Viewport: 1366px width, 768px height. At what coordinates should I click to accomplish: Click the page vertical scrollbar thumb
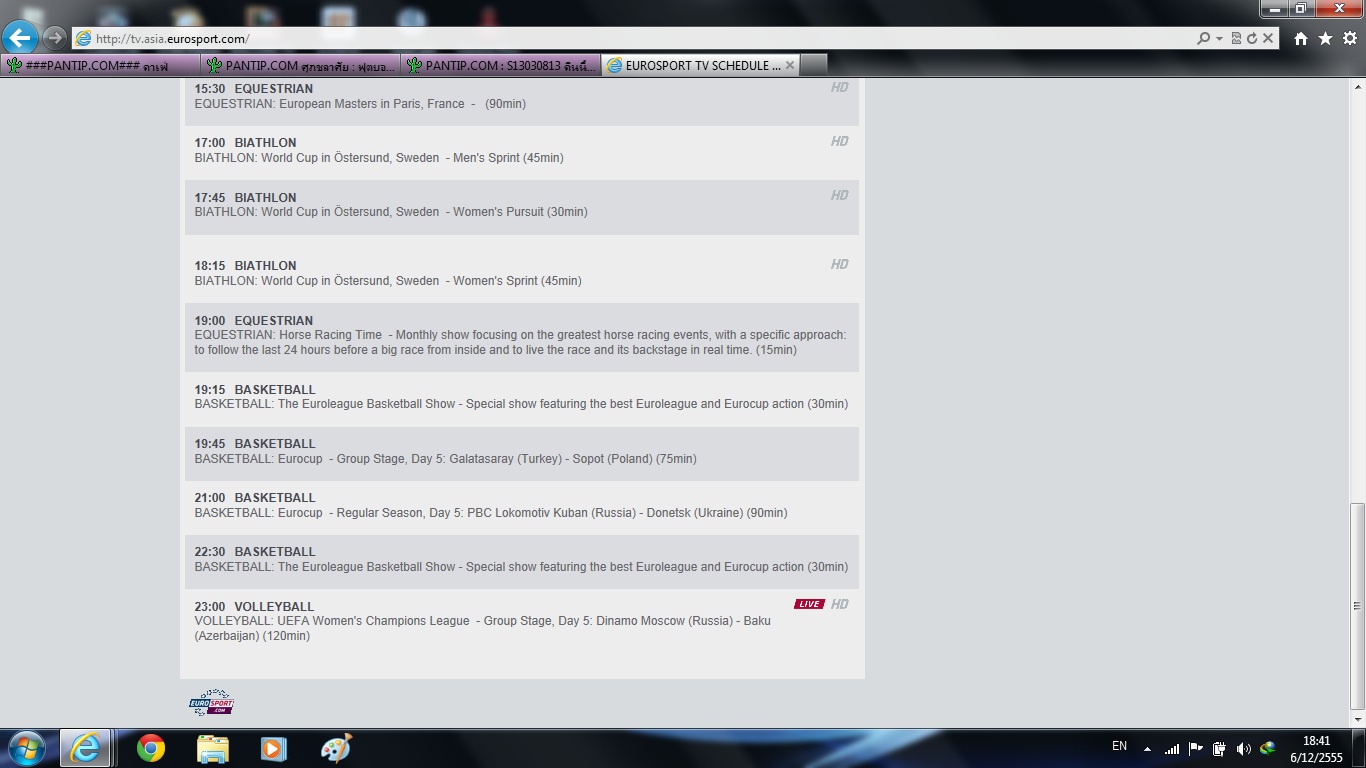(1358, 606)
